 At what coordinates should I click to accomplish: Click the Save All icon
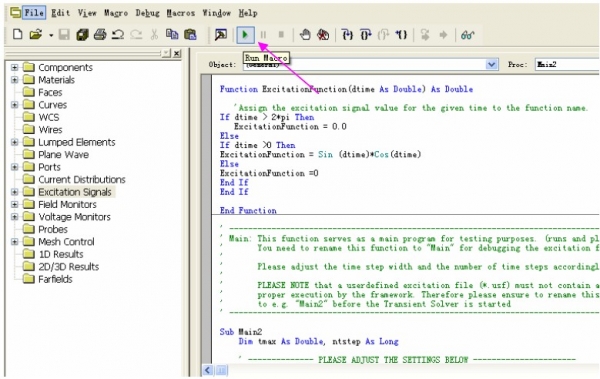(82, 35)
